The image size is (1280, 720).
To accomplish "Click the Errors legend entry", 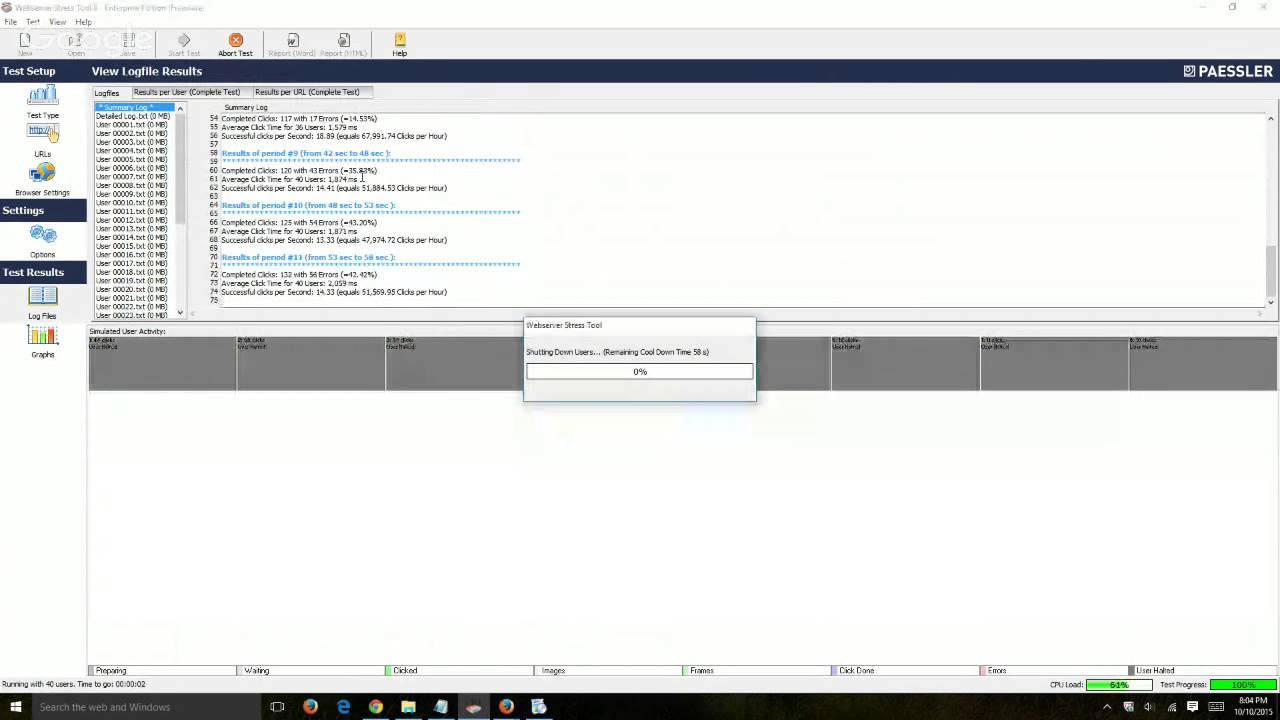I will 1054,670.
